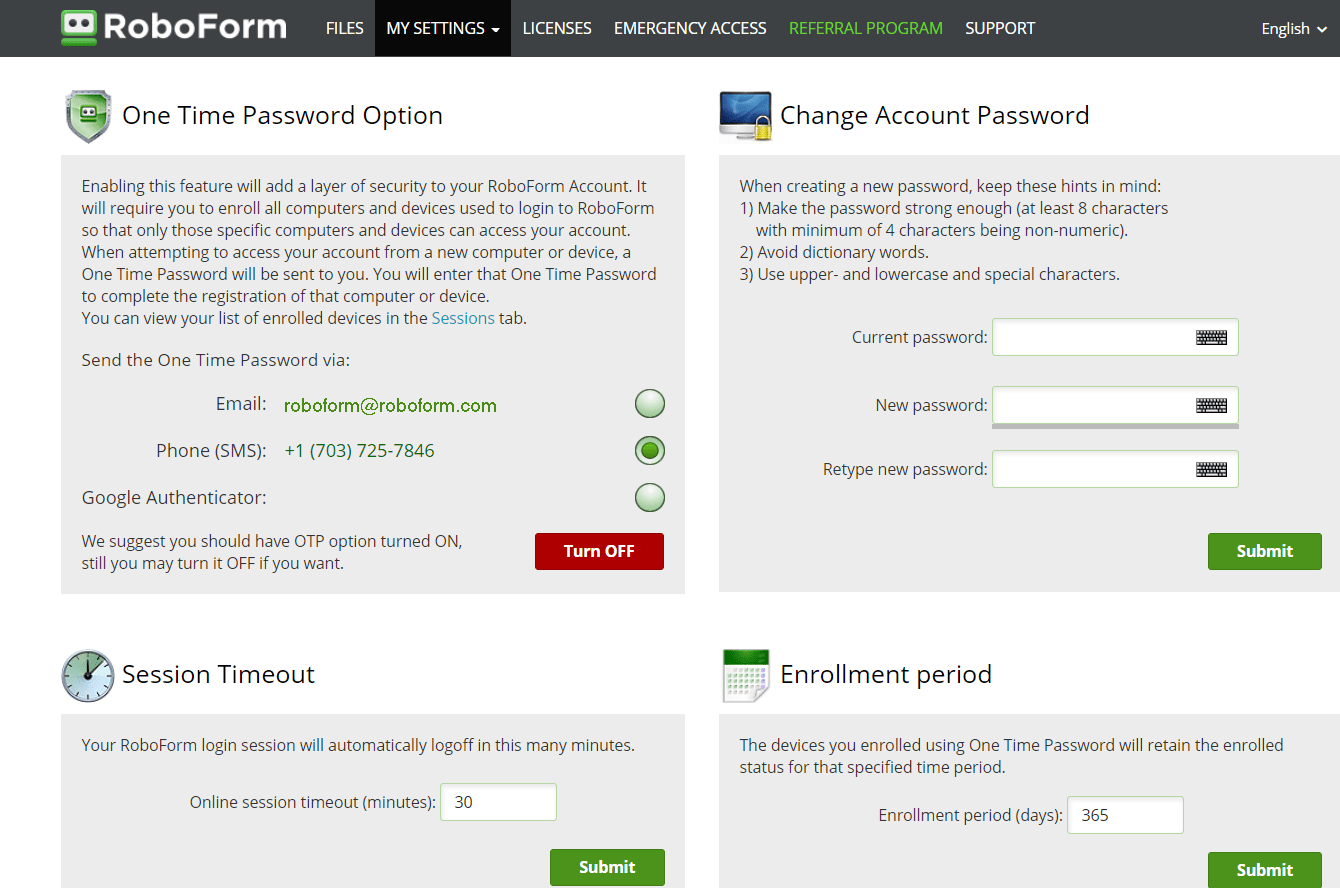This screenshot has height=888, width=1340.
Task: Open the Sessions tab link
Action: (463, 317)
